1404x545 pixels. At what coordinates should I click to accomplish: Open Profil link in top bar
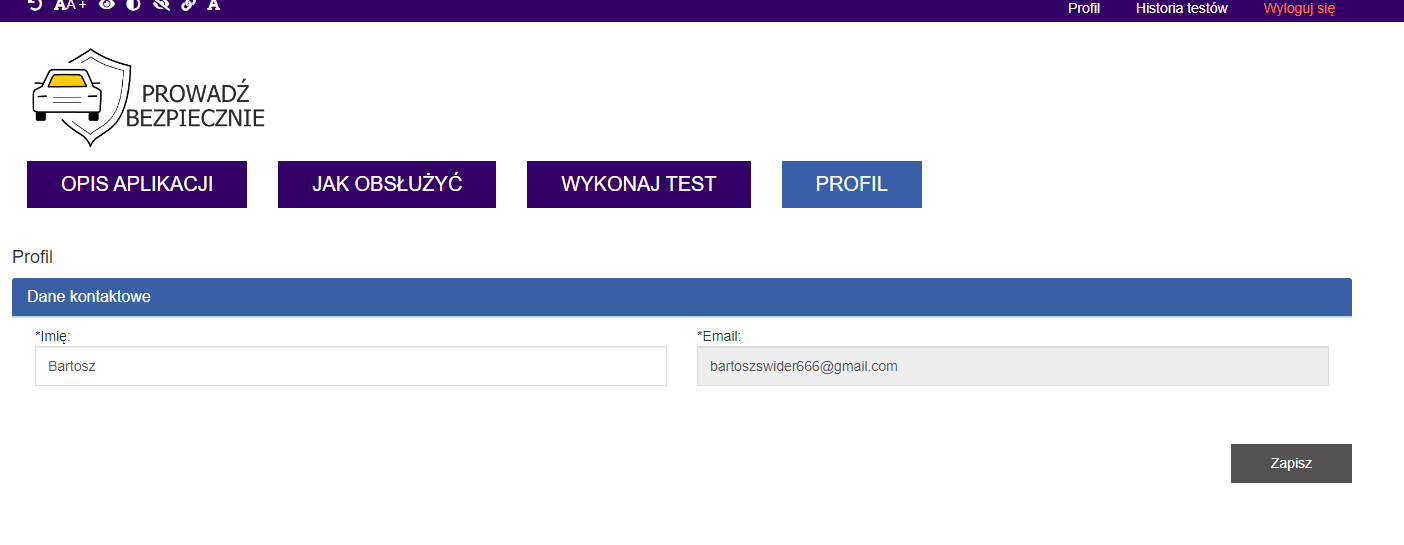(x=1084, y=8)
